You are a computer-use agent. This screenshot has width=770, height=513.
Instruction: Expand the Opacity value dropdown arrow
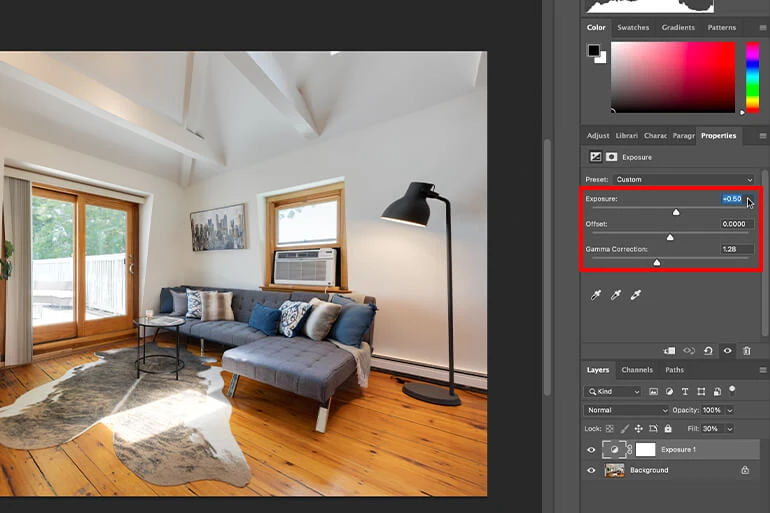pos(730,410)
